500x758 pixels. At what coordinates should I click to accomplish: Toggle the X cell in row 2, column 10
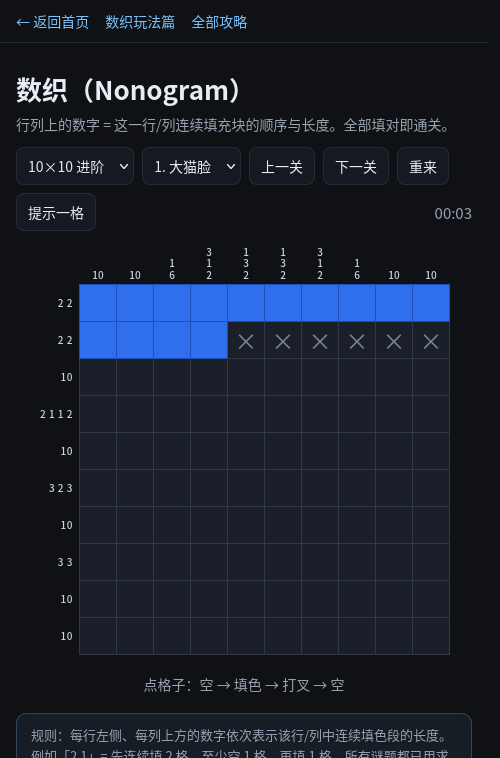[x=431, y=340]
